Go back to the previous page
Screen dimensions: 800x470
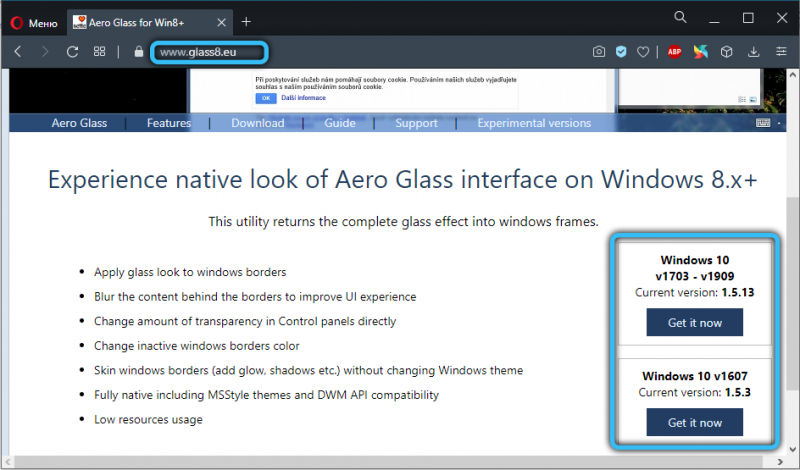click(x=18, y=52)
